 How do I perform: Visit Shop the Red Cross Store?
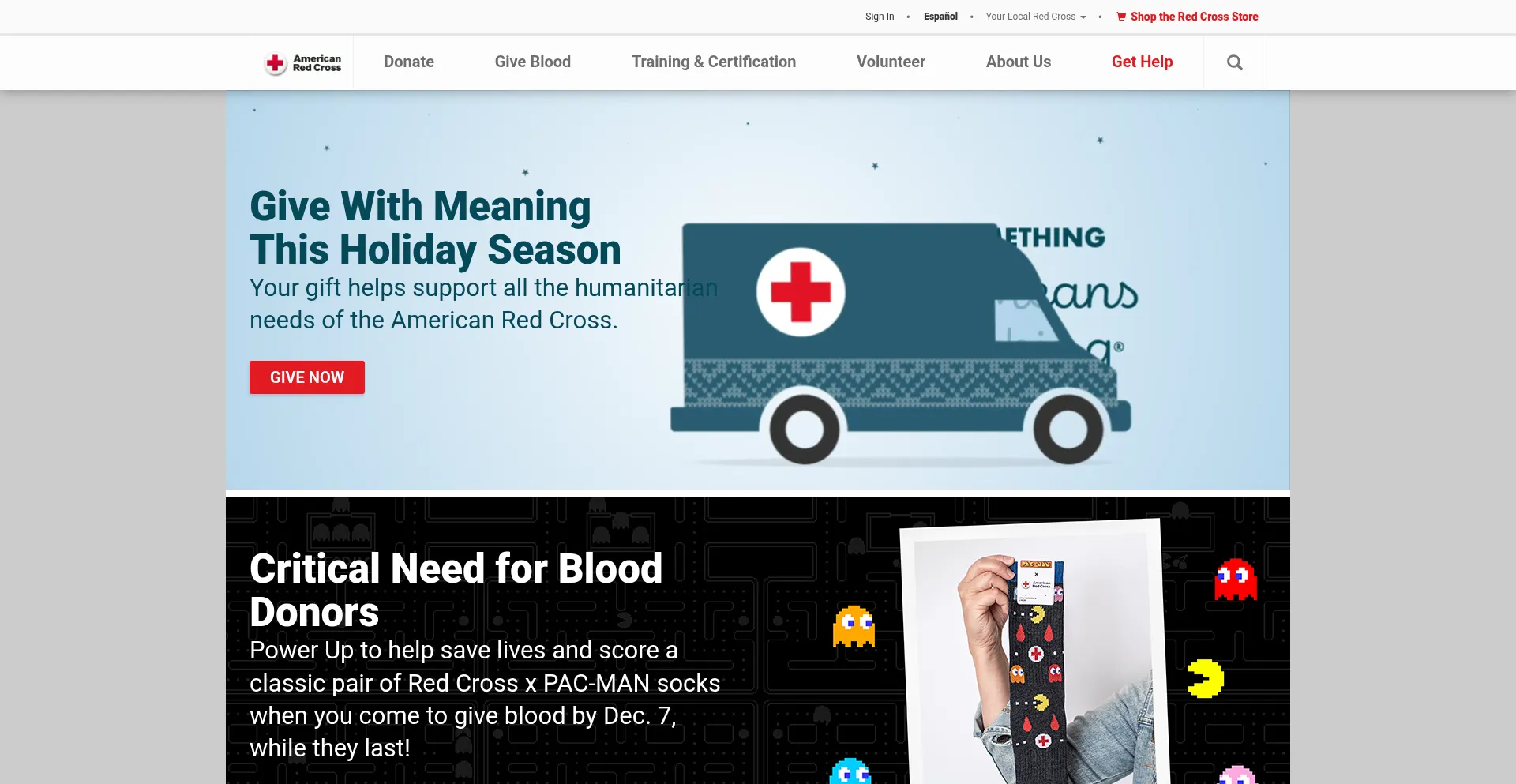click(1194, 17)
